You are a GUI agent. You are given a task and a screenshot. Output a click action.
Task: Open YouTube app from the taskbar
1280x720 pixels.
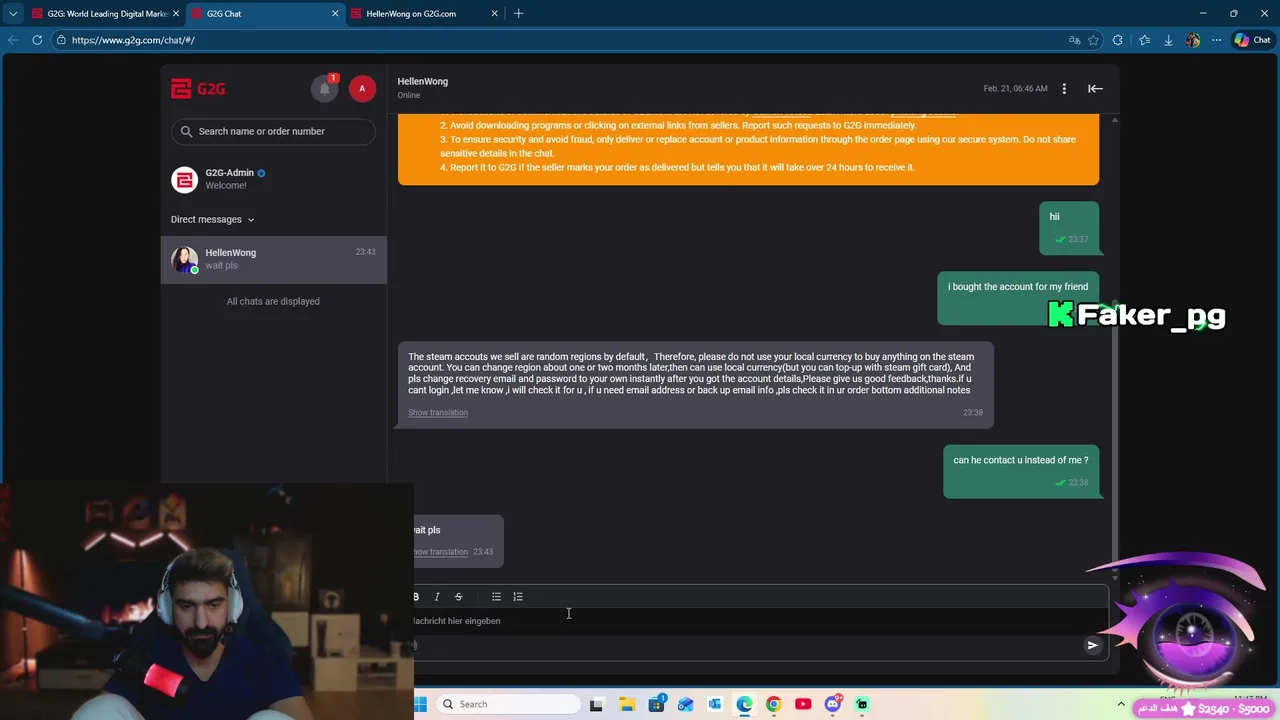(803, 704)
